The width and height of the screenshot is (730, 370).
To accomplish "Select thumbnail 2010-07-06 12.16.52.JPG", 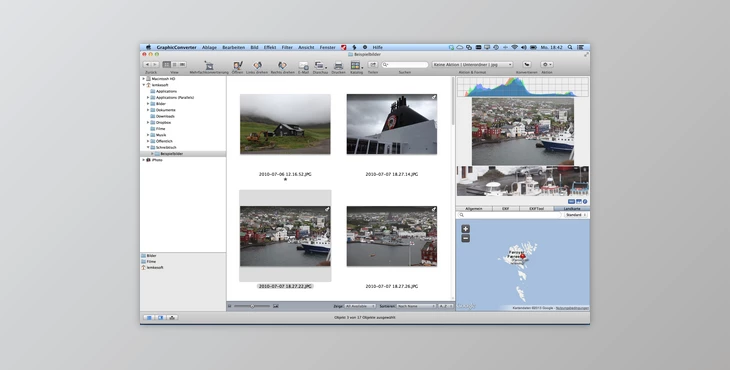I will (285, 124).
